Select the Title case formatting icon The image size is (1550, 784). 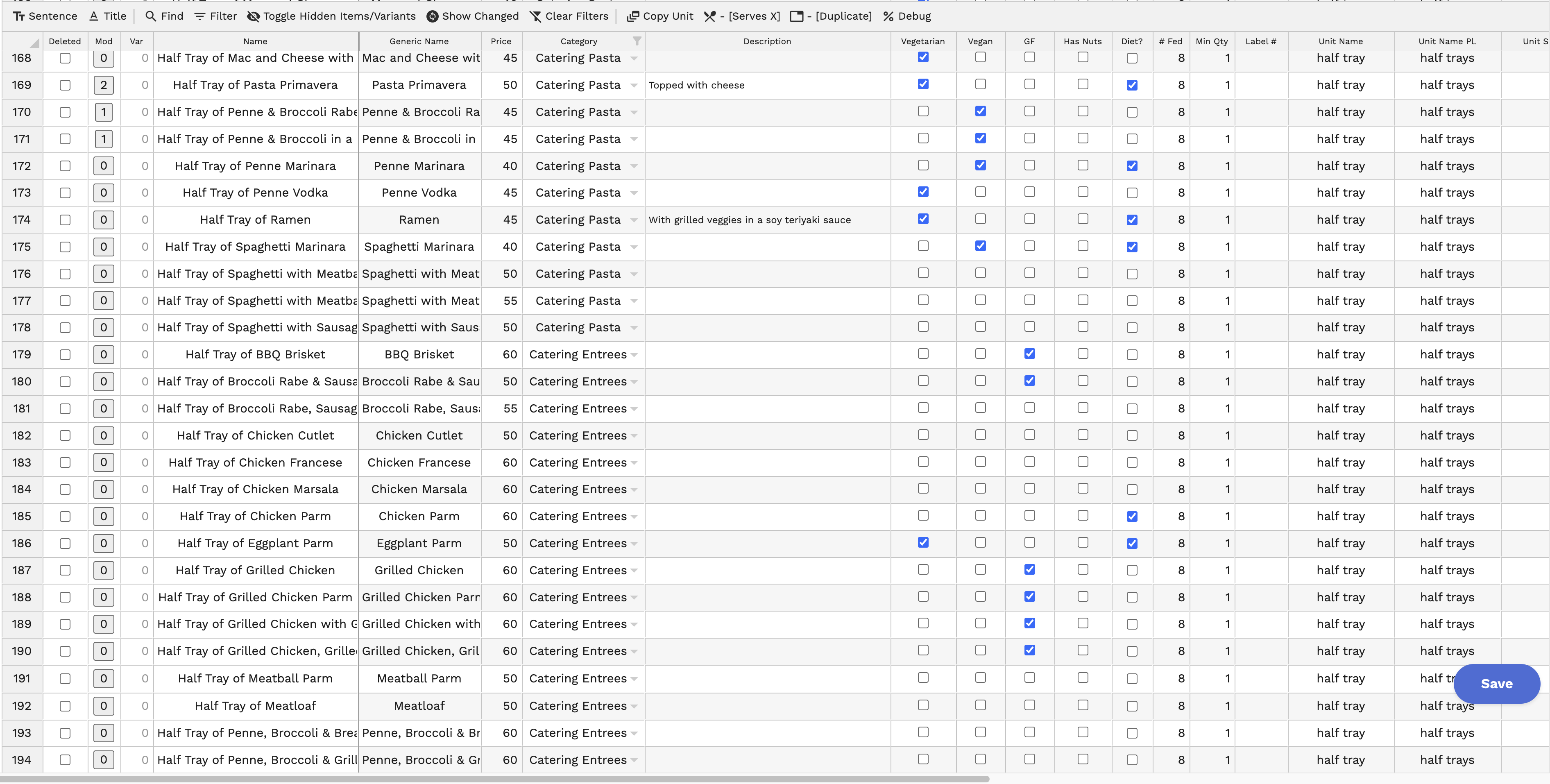pos(94,16)
